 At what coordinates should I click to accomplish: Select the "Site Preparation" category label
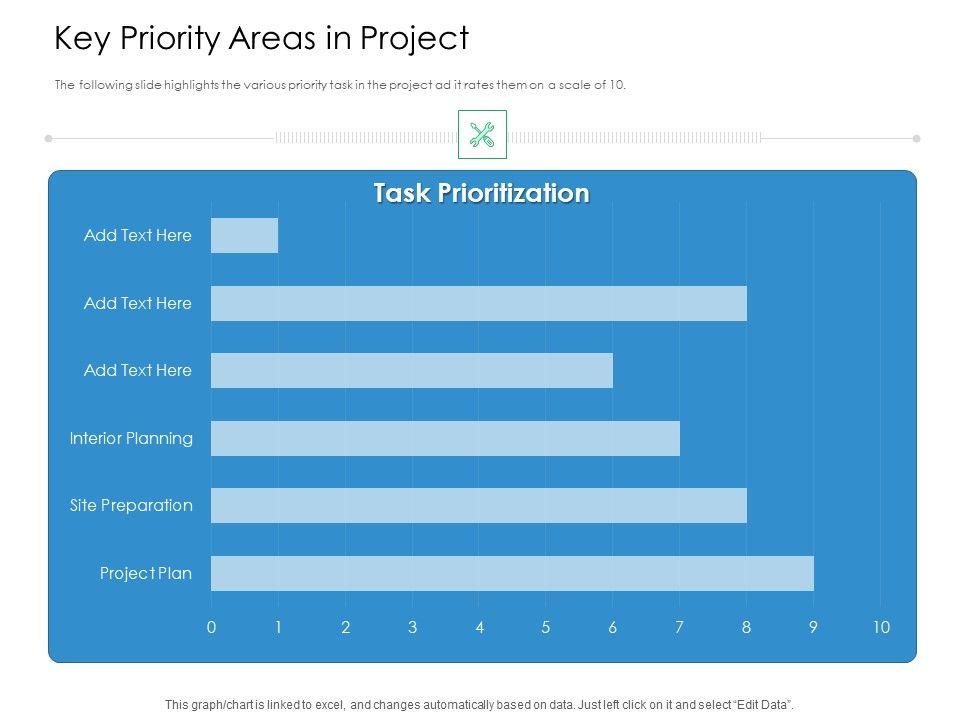pos(131,505)
